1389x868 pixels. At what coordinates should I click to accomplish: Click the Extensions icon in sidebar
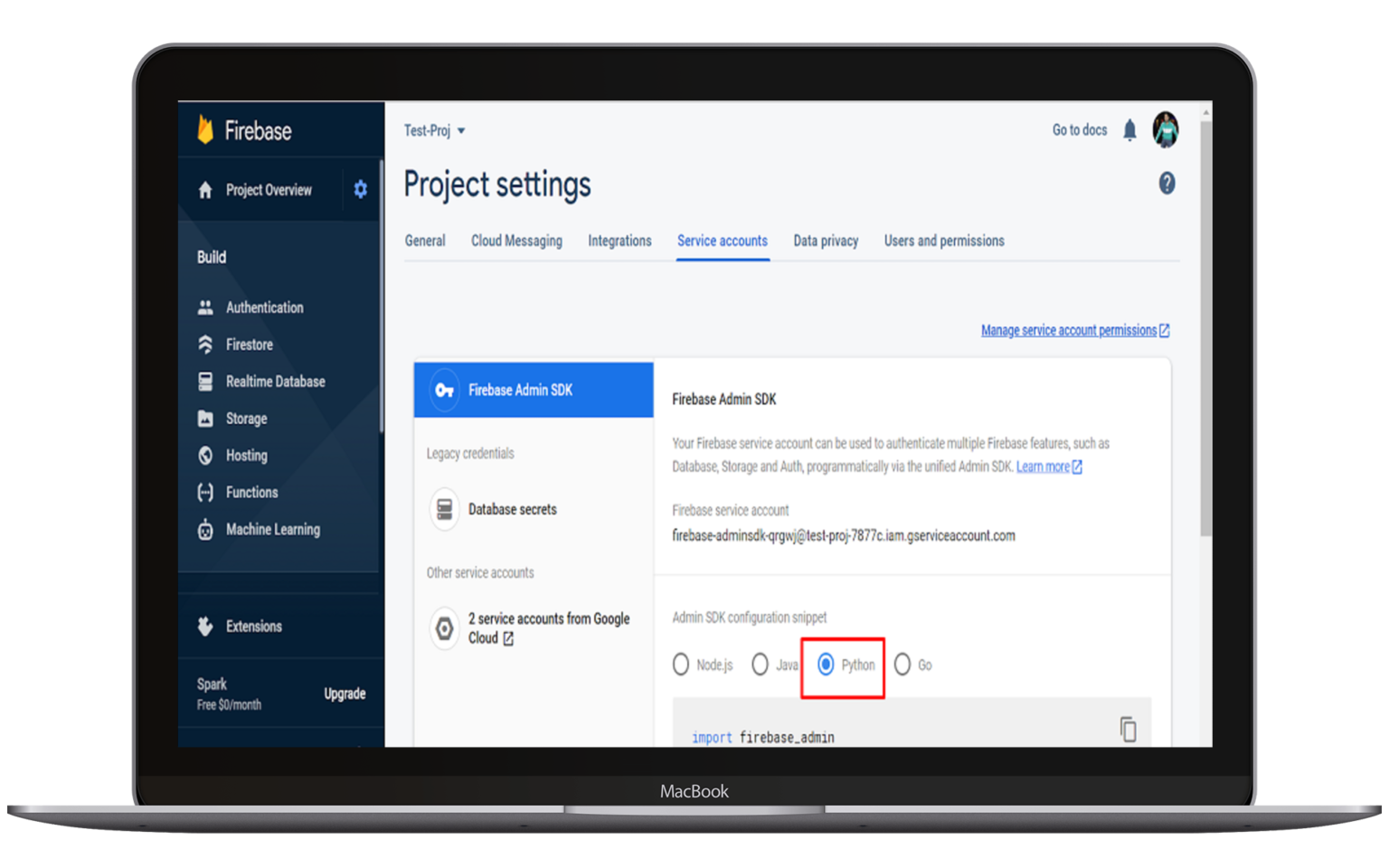tap(205, 626)
